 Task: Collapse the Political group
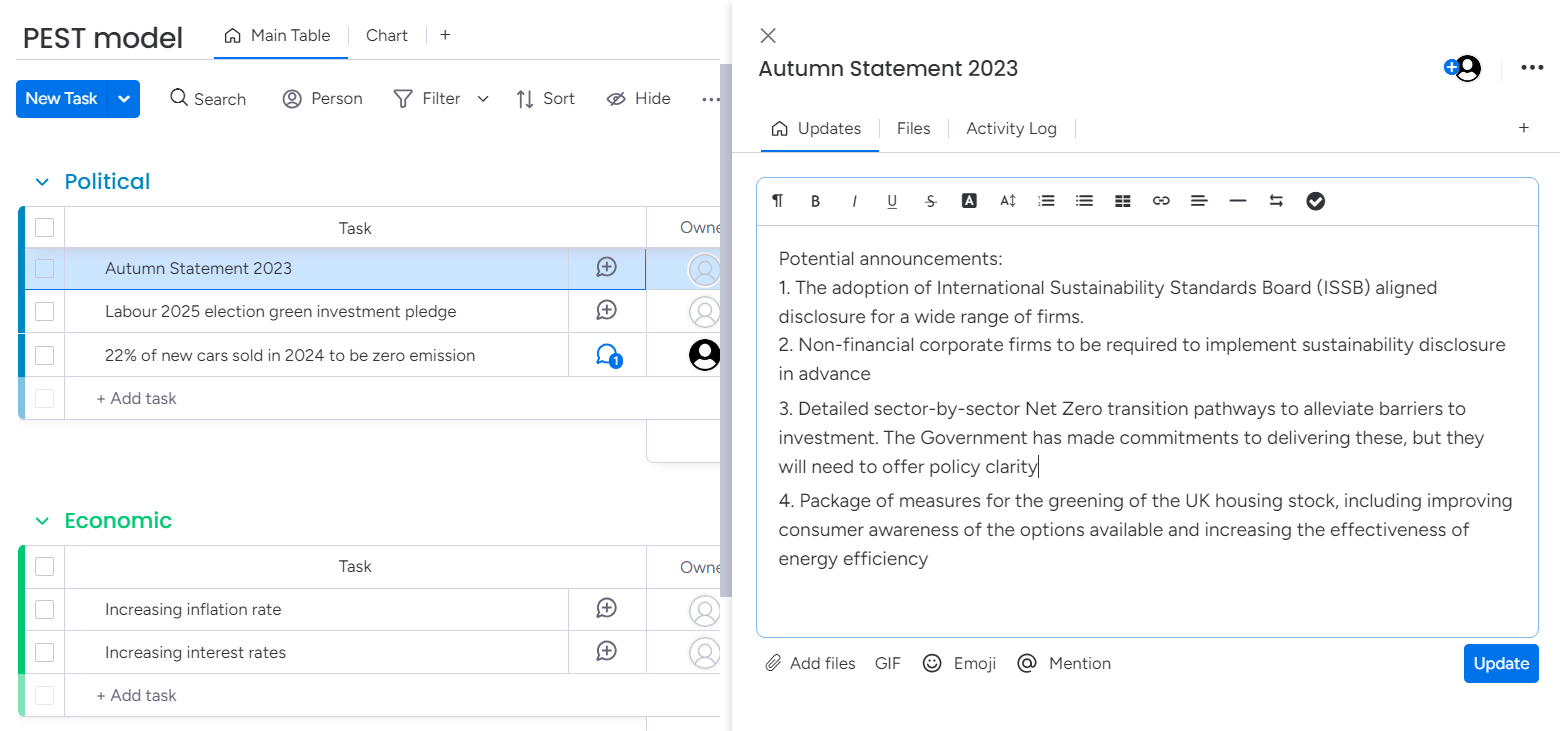[x=42, y=182]
